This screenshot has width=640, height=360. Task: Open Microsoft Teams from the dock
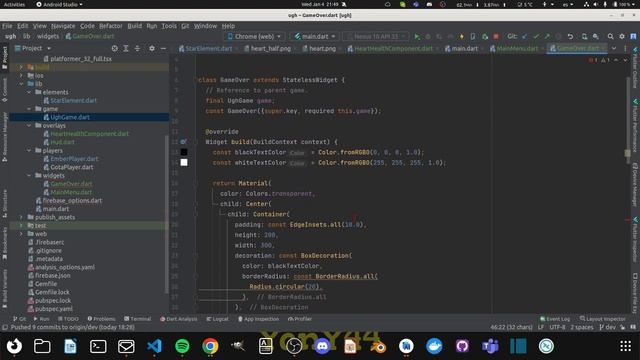[x=490, y=346]
